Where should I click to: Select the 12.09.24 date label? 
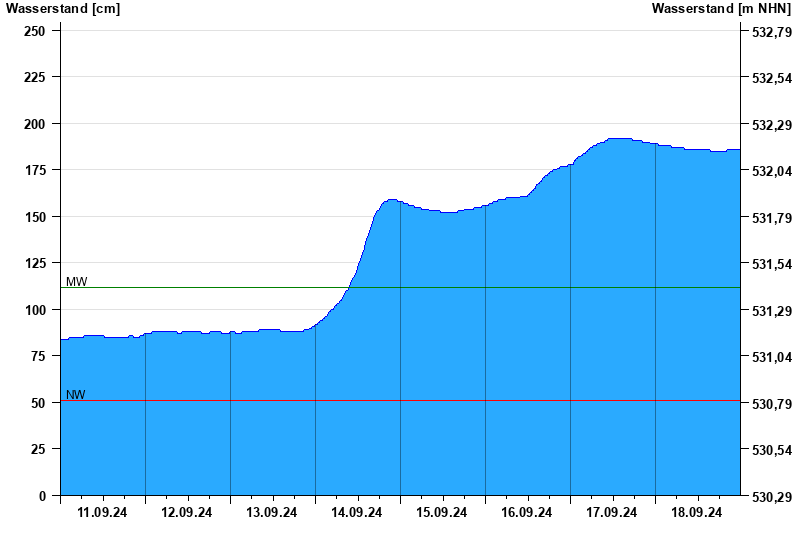point(187,512)
